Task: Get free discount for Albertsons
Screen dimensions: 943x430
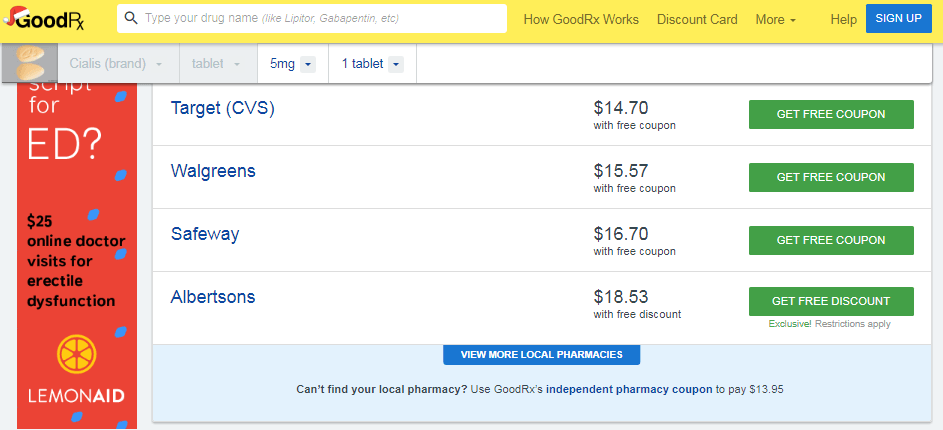Action: coord(831,301)
